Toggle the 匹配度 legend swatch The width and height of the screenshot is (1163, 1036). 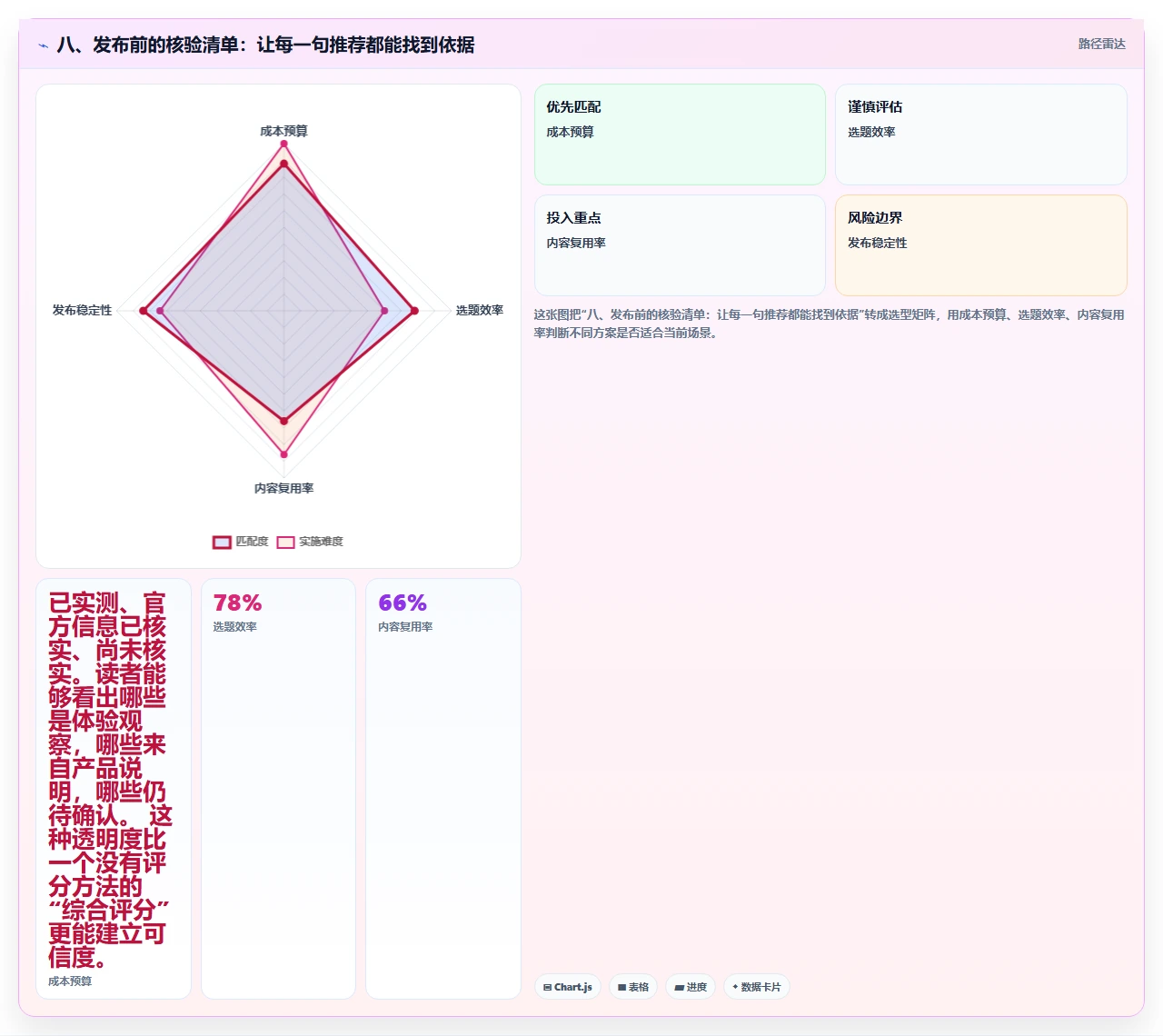[222, 543]
